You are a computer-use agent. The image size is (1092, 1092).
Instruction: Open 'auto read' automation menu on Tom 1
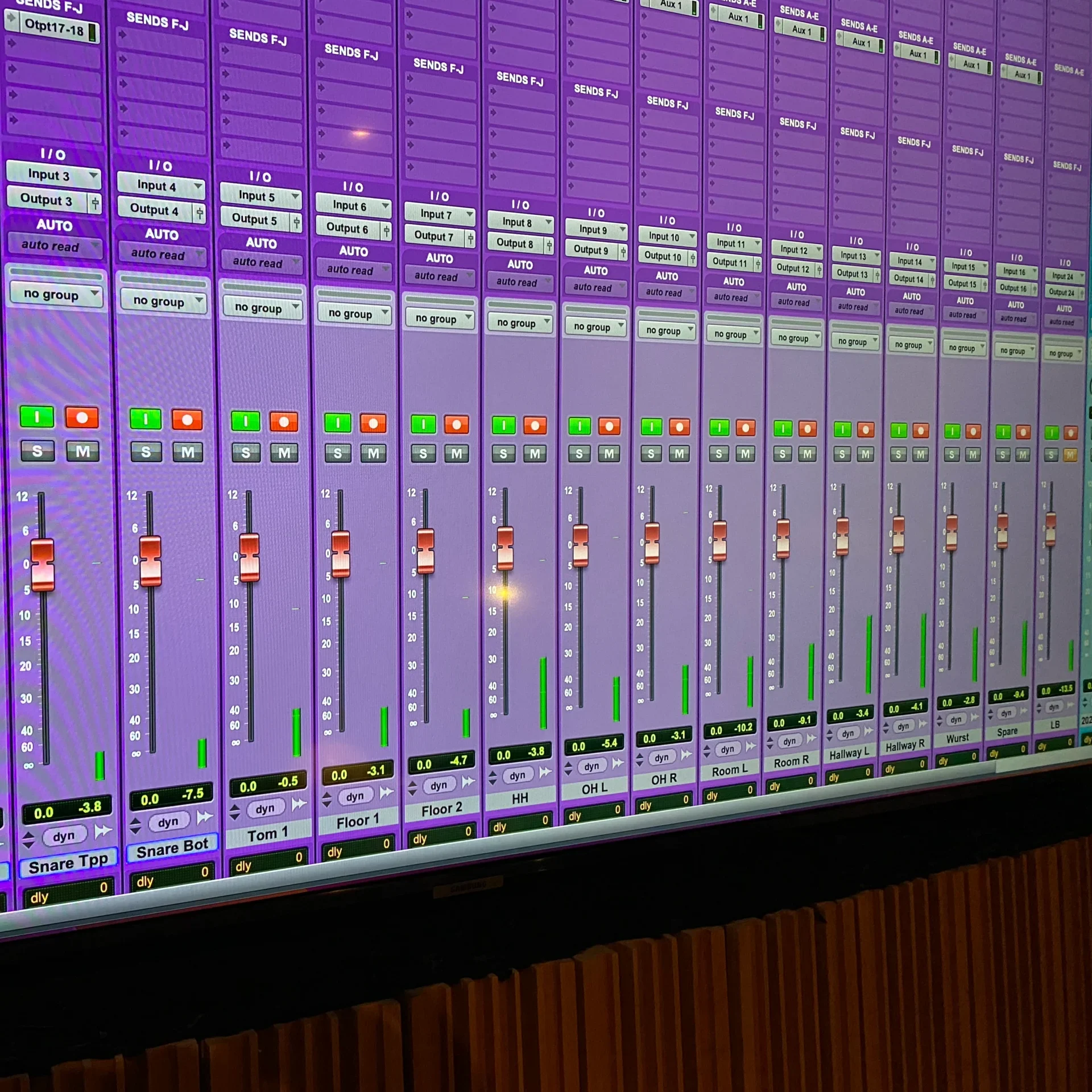(x=260, y=263)
